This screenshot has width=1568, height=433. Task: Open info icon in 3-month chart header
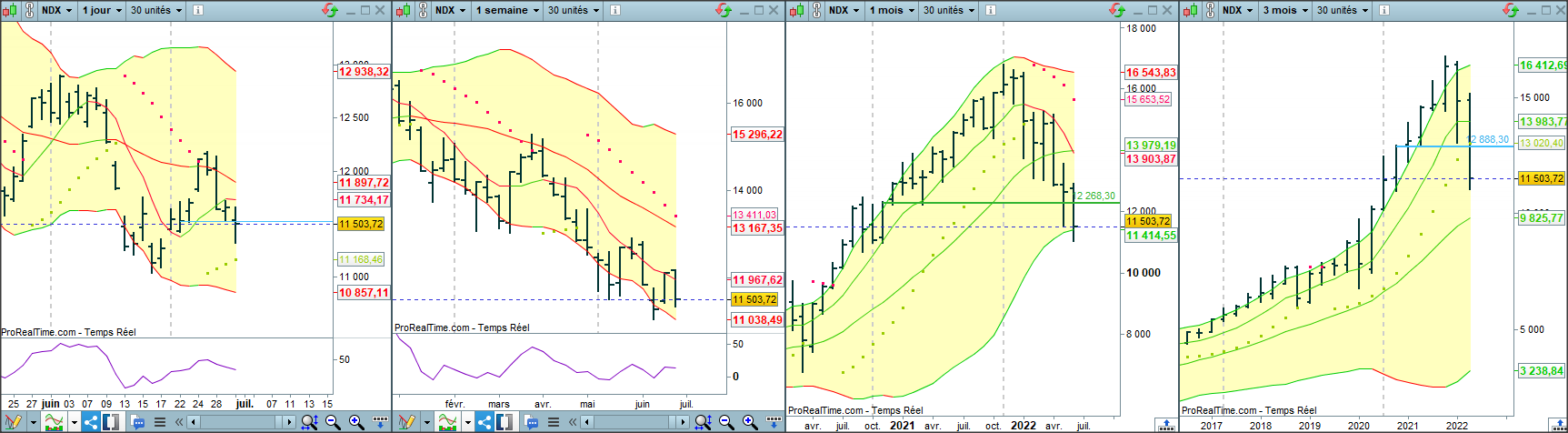coord(1384,10)
